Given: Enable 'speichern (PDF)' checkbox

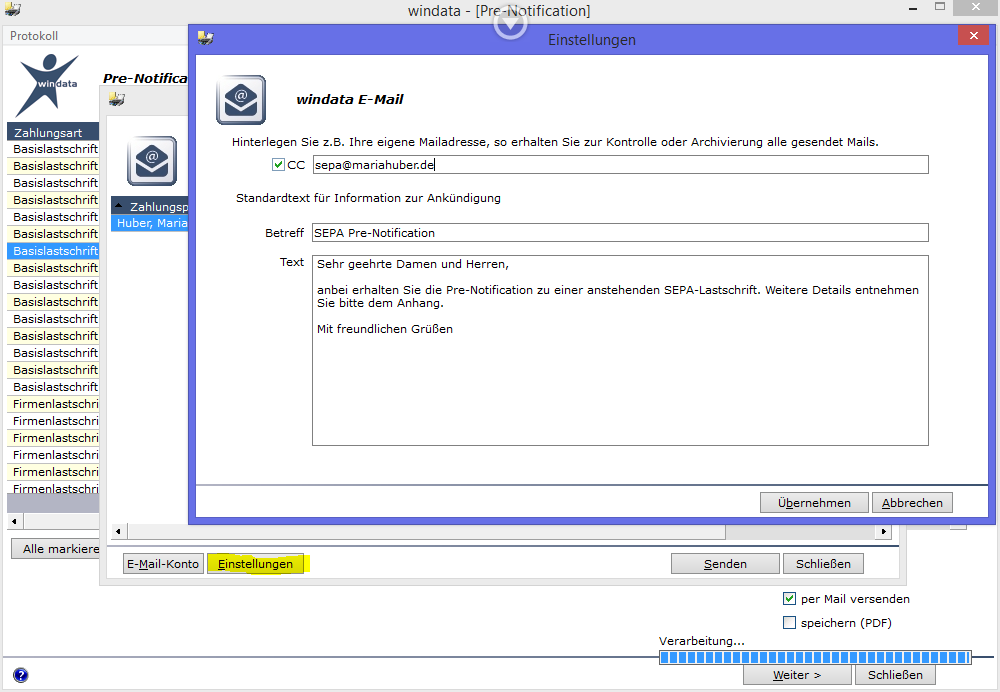Looking at the screenshot, I should click(789, 622).
